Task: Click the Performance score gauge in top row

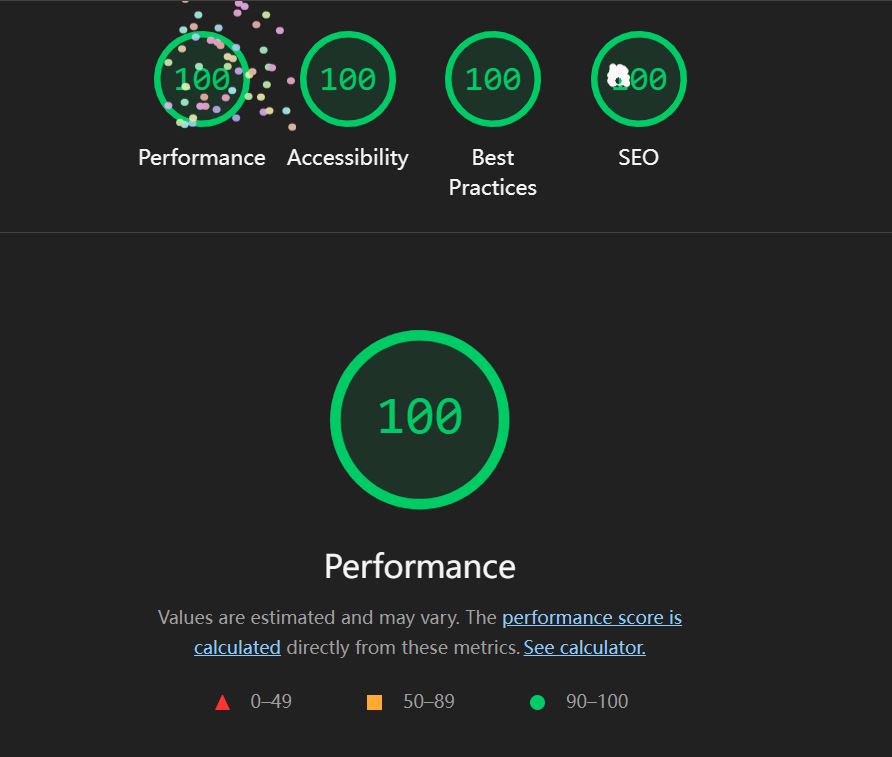Action: (x=202, y=79)
